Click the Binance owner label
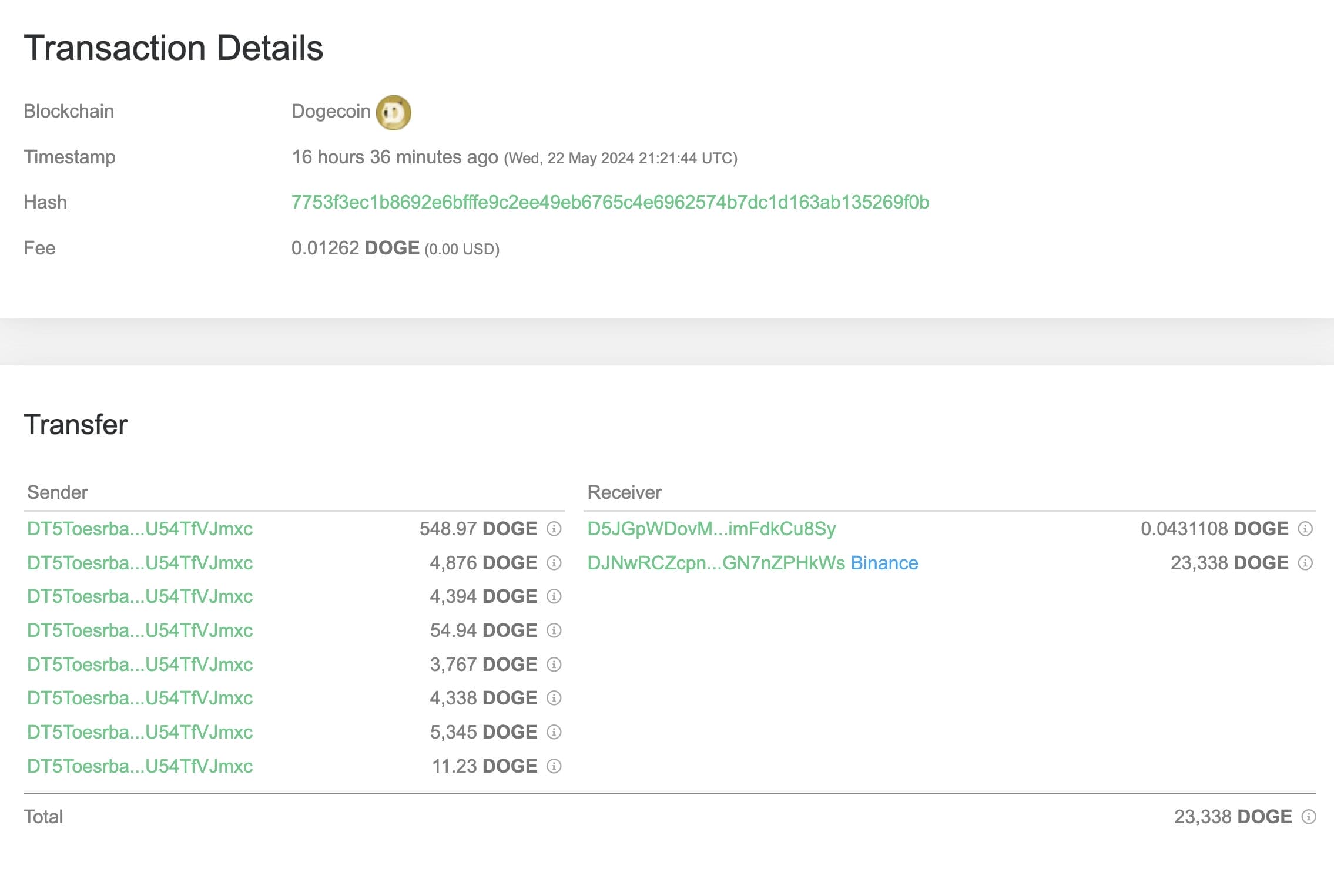 pyautogui.click(x=884, y=563)
